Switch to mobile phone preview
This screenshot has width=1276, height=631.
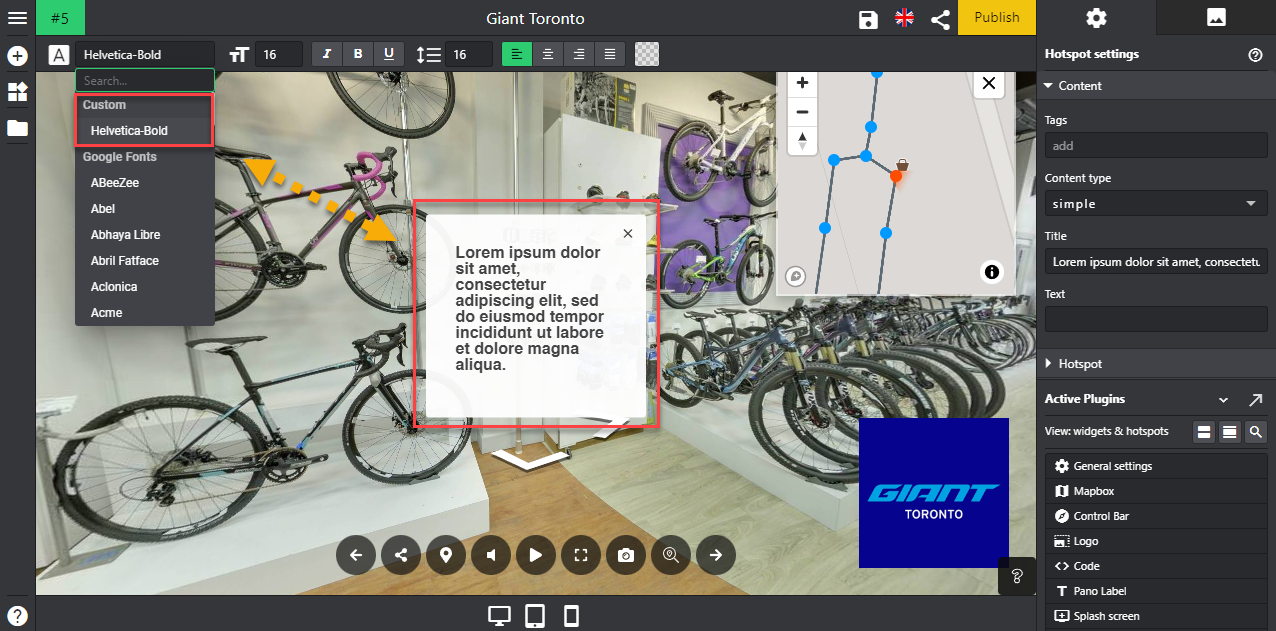[572, 615]
